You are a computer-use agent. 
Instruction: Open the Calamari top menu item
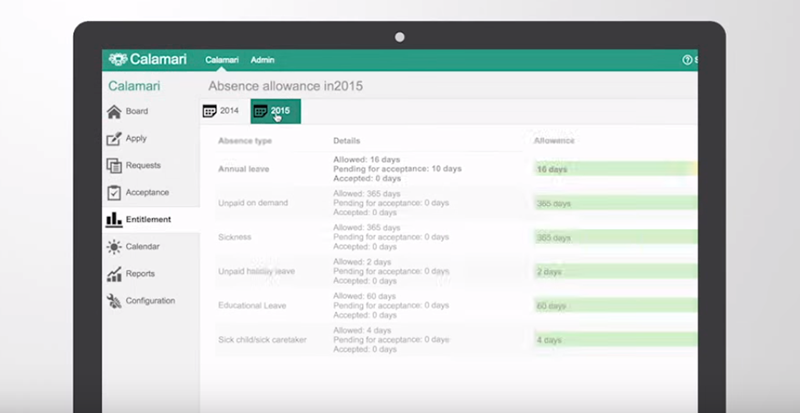coord(221,60)
